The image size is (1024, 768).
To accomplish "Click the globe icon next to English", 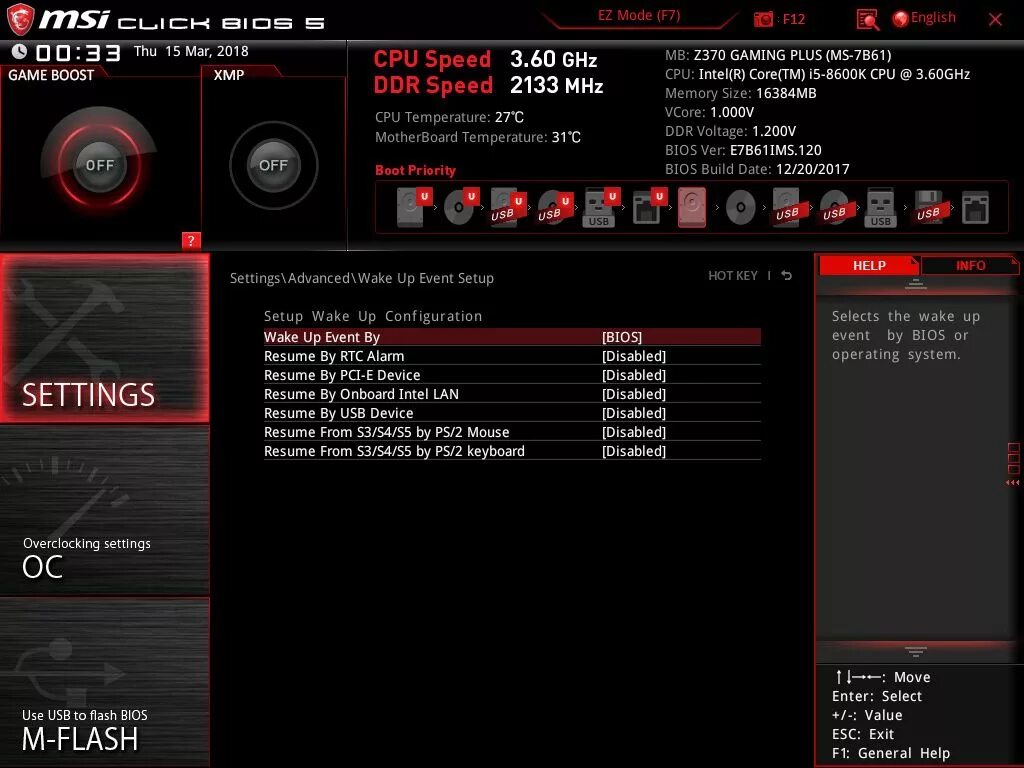I will coord(900,19).
